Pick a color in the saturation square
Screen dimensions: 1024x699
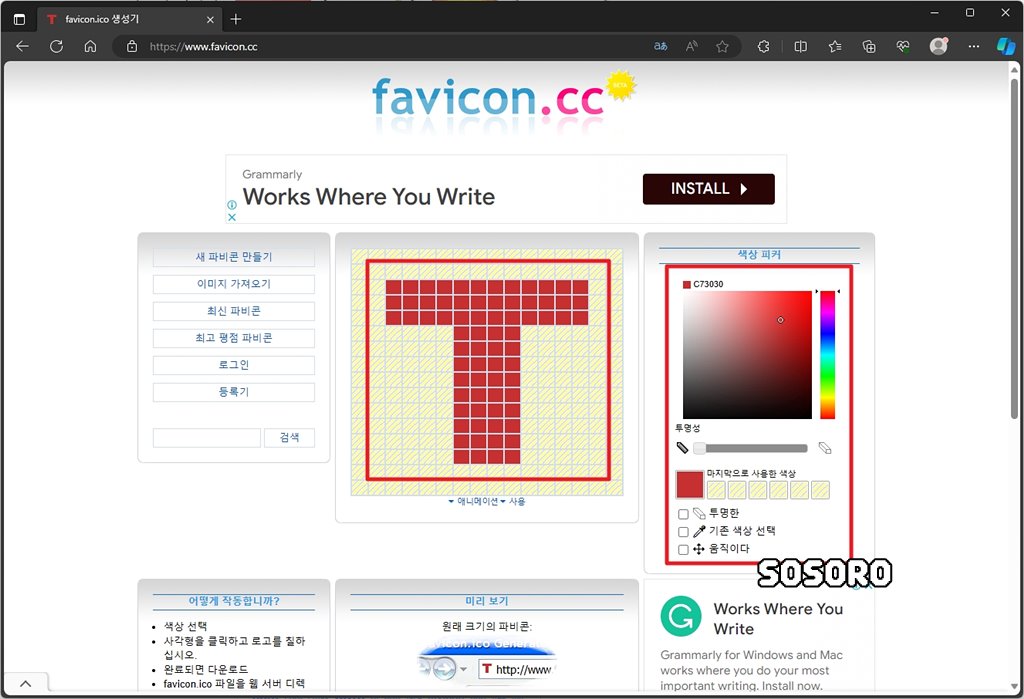[747, 355]
